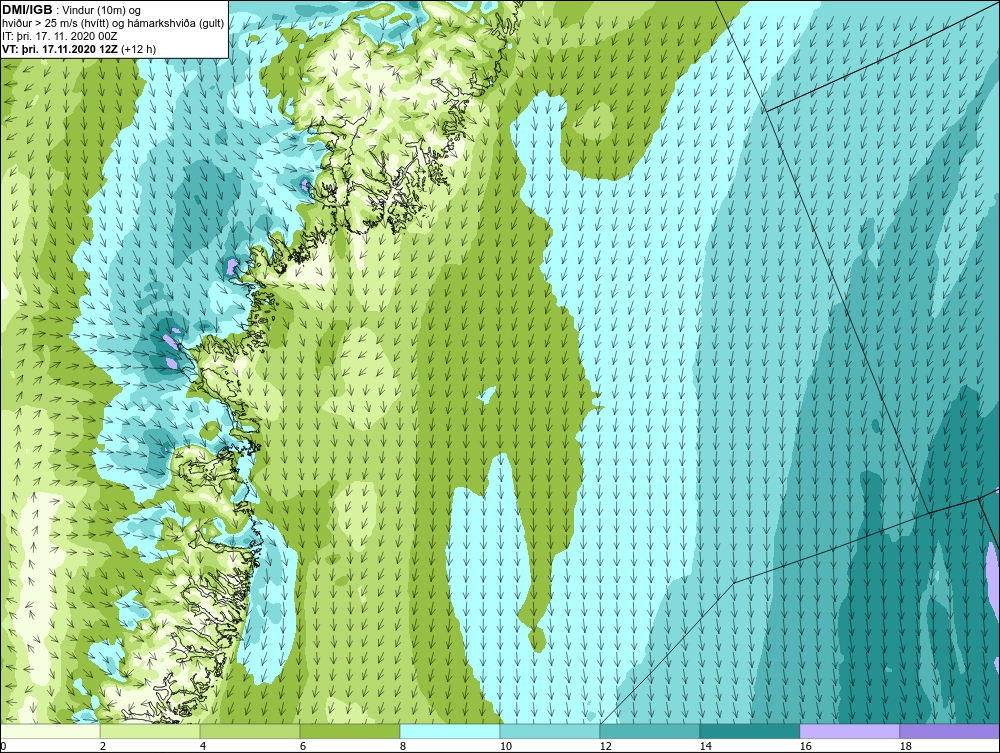Click the 0–2 m/s palest legend swatch
Screen dimensions: 1000x753
pyautogui.click(x=50, y=731)
